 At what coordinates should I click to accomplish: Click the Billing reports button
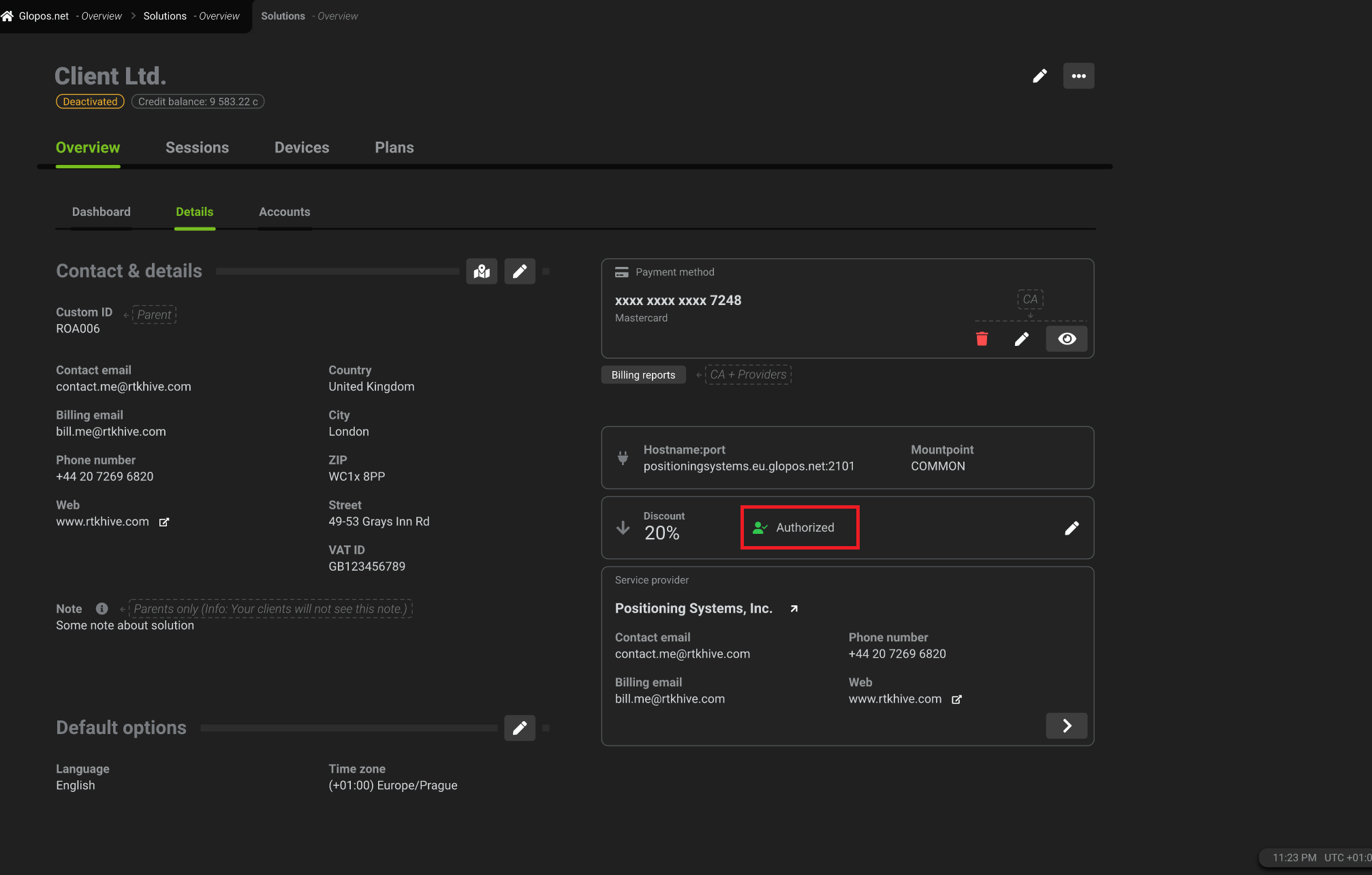(x=643, y=375)
